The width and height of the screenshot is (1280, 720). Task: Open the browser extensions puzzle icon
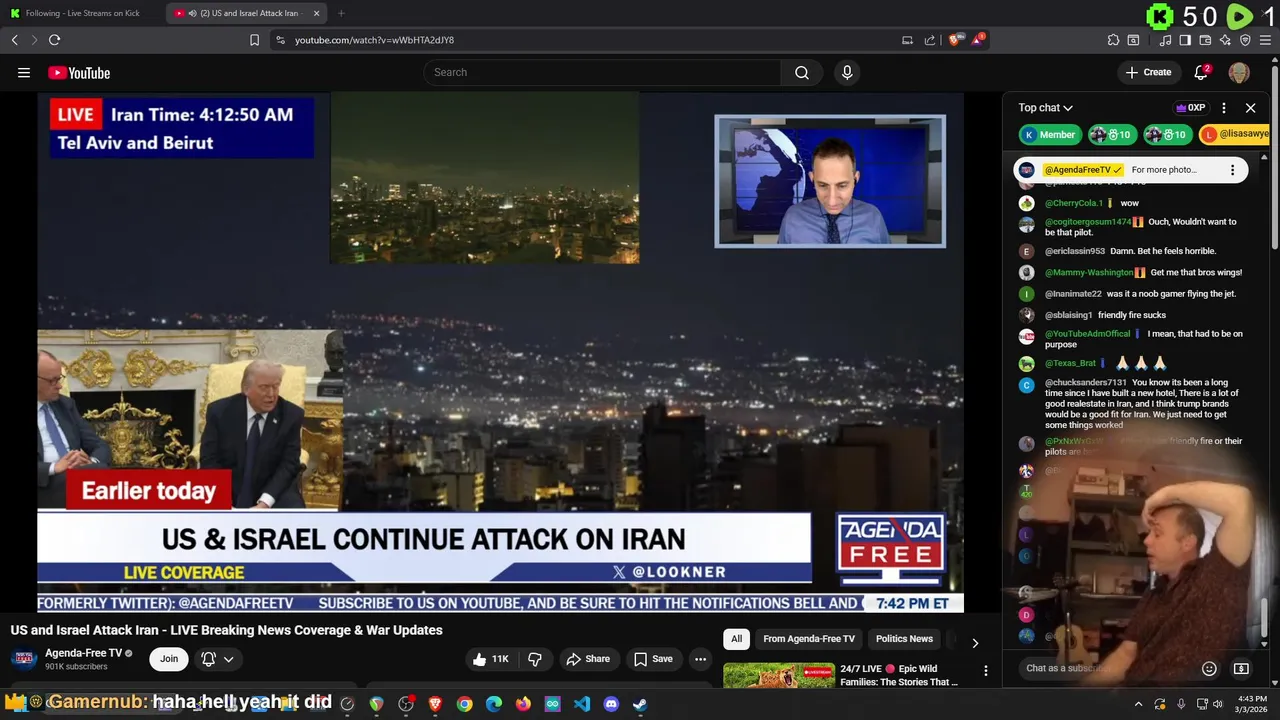click(x=1113, y=40)
